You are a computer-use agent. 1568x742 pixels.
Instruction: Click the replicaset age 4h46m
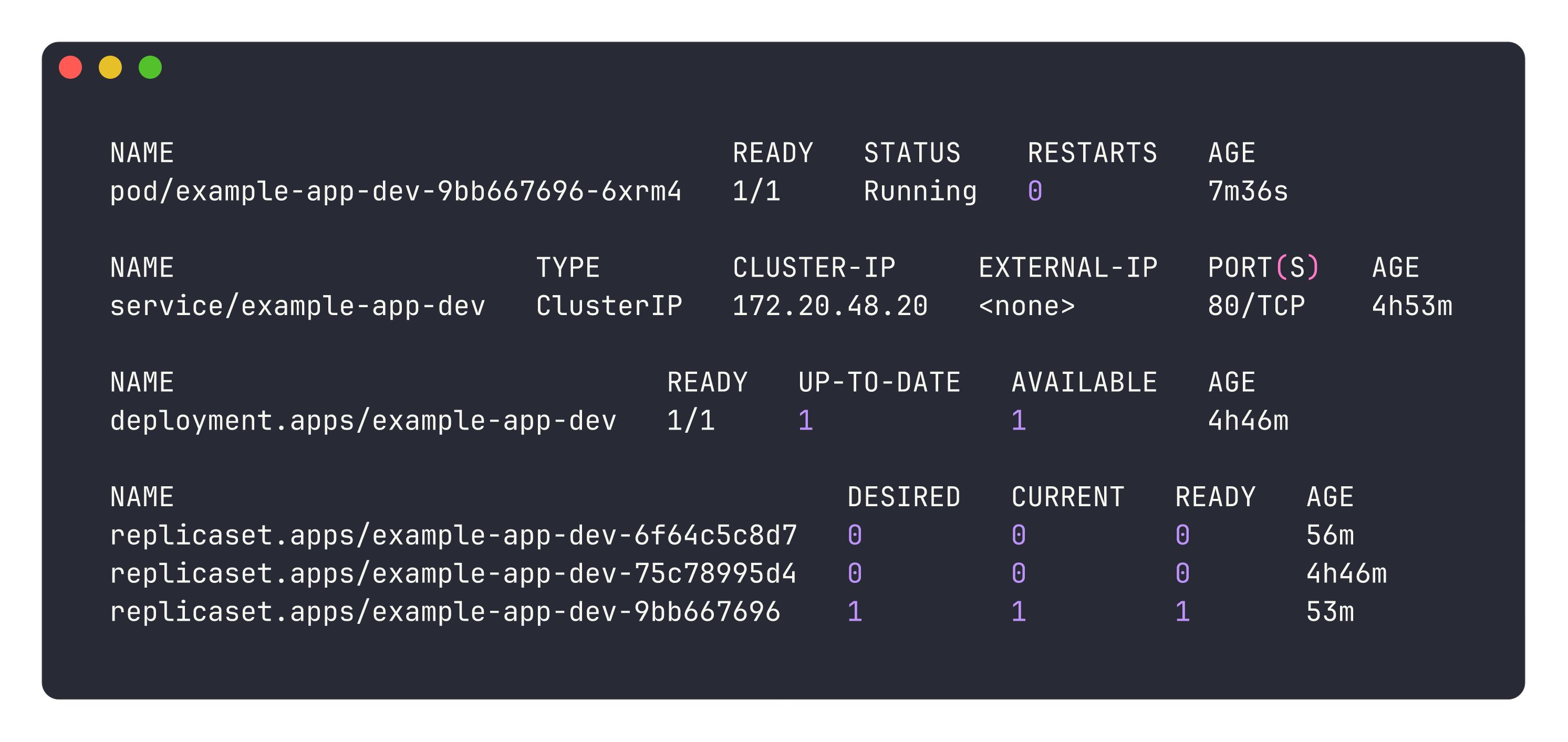tap(1346, 574)
